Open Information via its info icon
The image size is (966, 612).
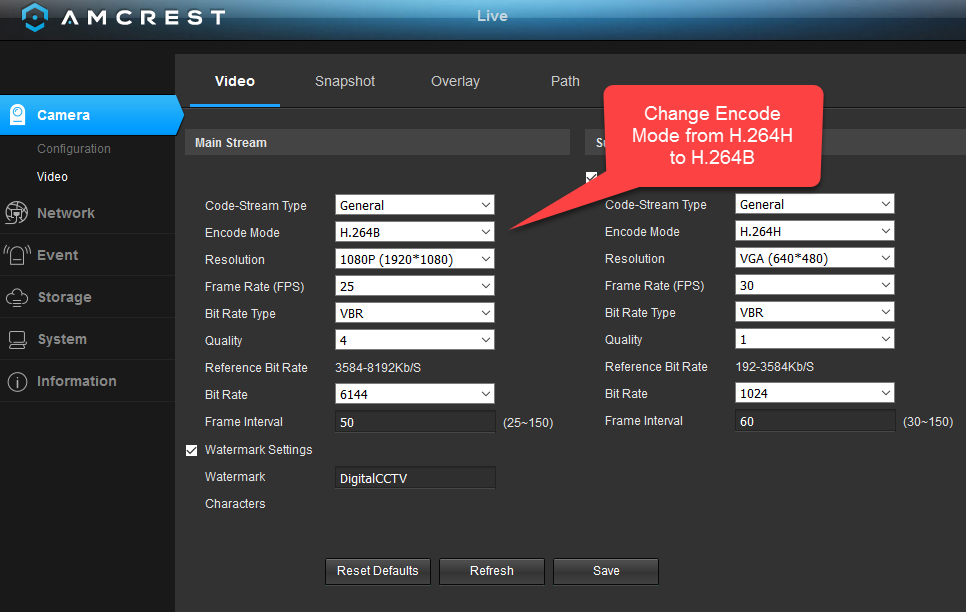[x=17, y=381]
